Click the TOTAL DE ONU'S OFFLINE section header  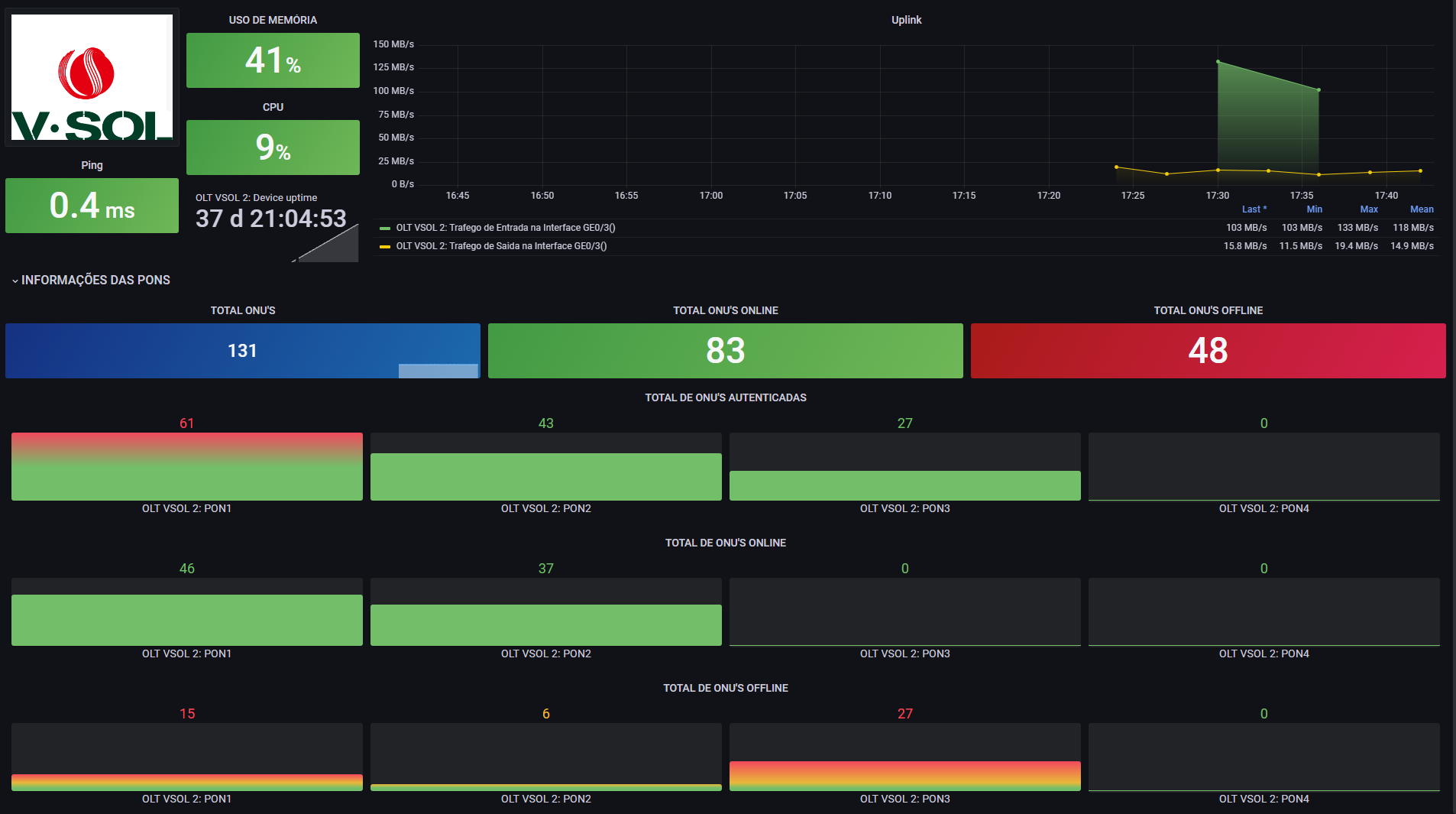point(726,688)
